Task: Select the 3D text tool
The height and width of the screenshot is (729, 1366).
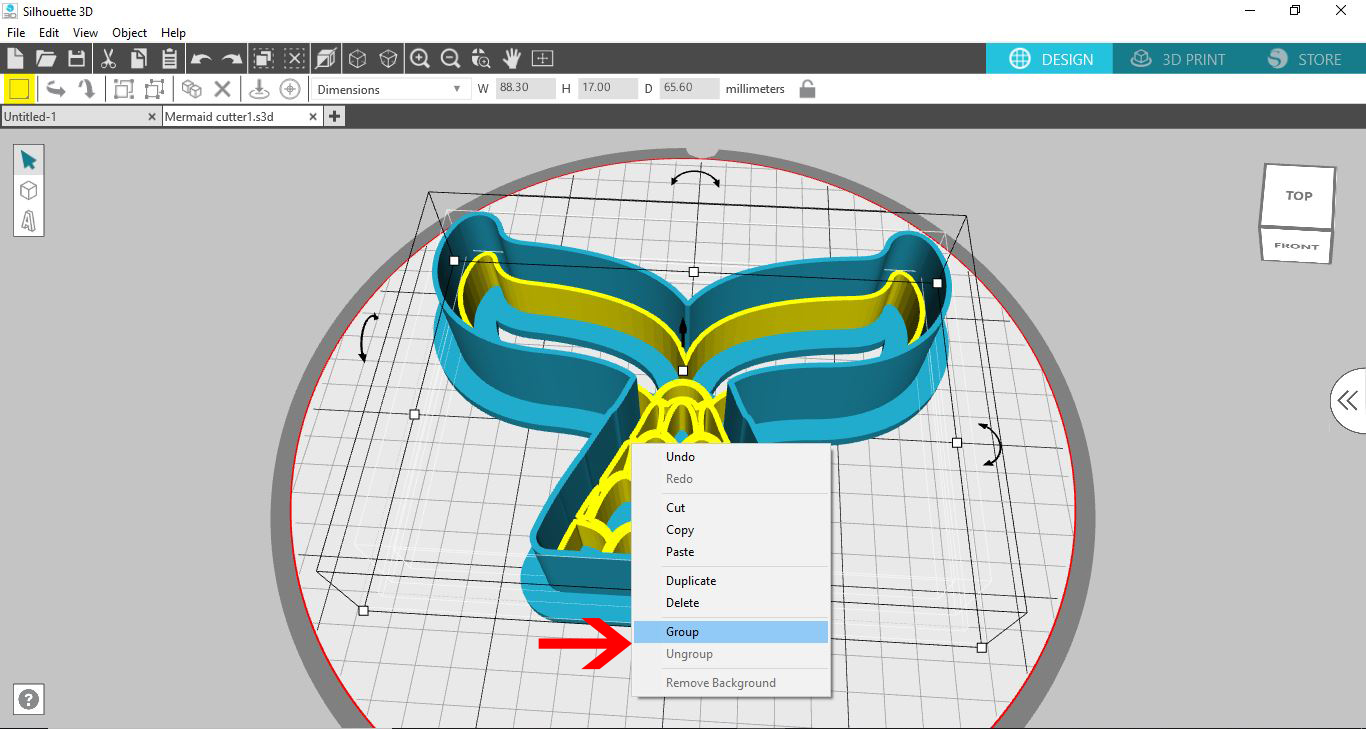Action: (x=28, y=220)
